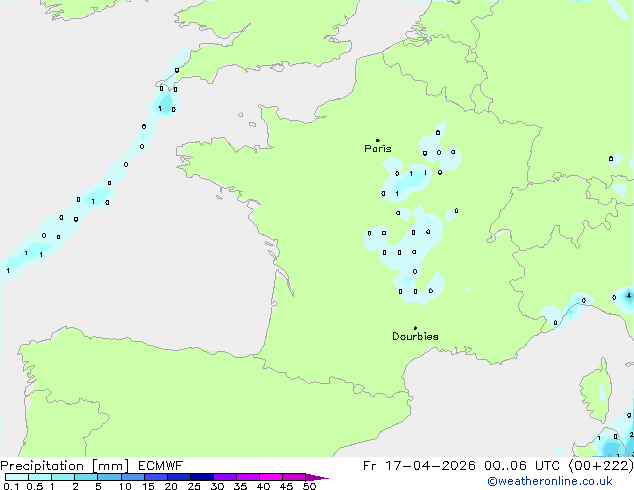Click the legend scale label '0.5'
This screenshot has height=490, width=634.
[x=34, y=486]
